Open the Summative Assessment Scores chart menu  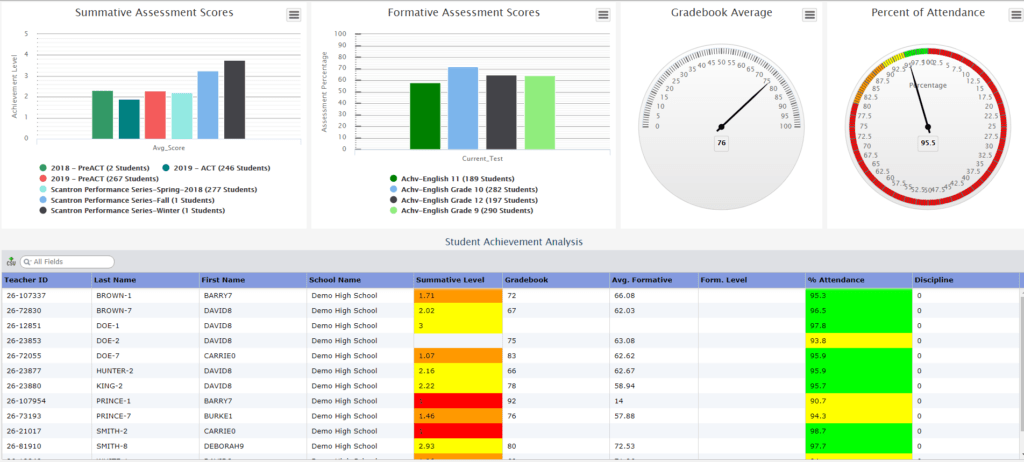pos(293,15)
